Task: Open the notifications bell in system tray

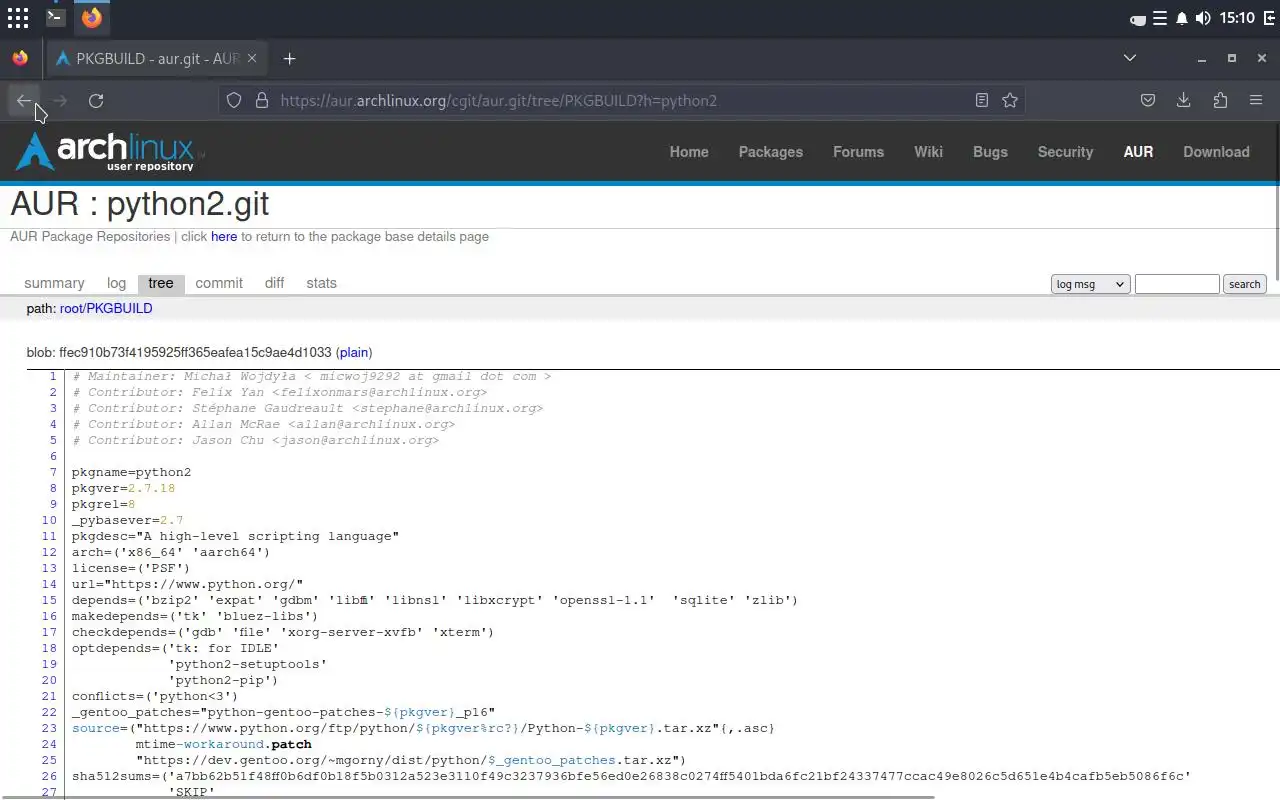Action: 1182,18
